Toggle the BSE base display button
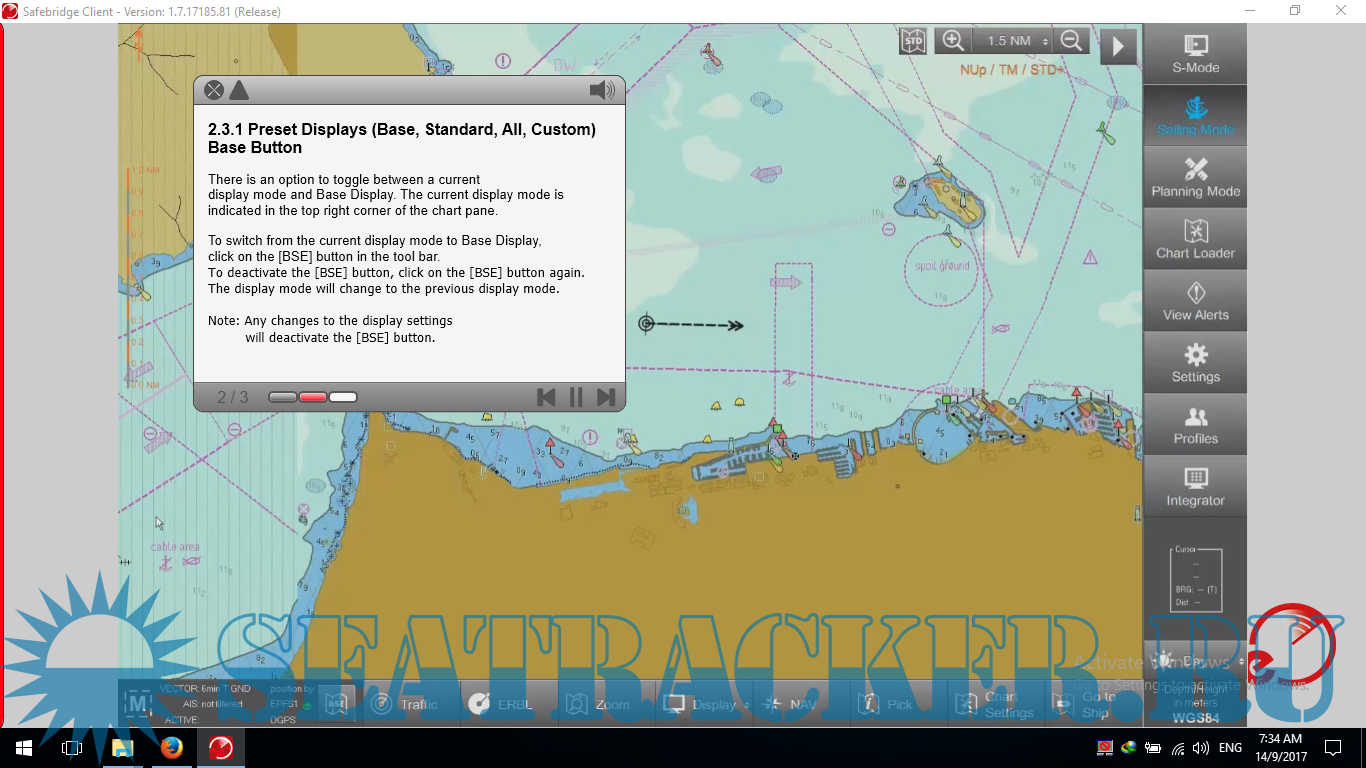This screenshot has height=768, width=1366. point(337,704)
